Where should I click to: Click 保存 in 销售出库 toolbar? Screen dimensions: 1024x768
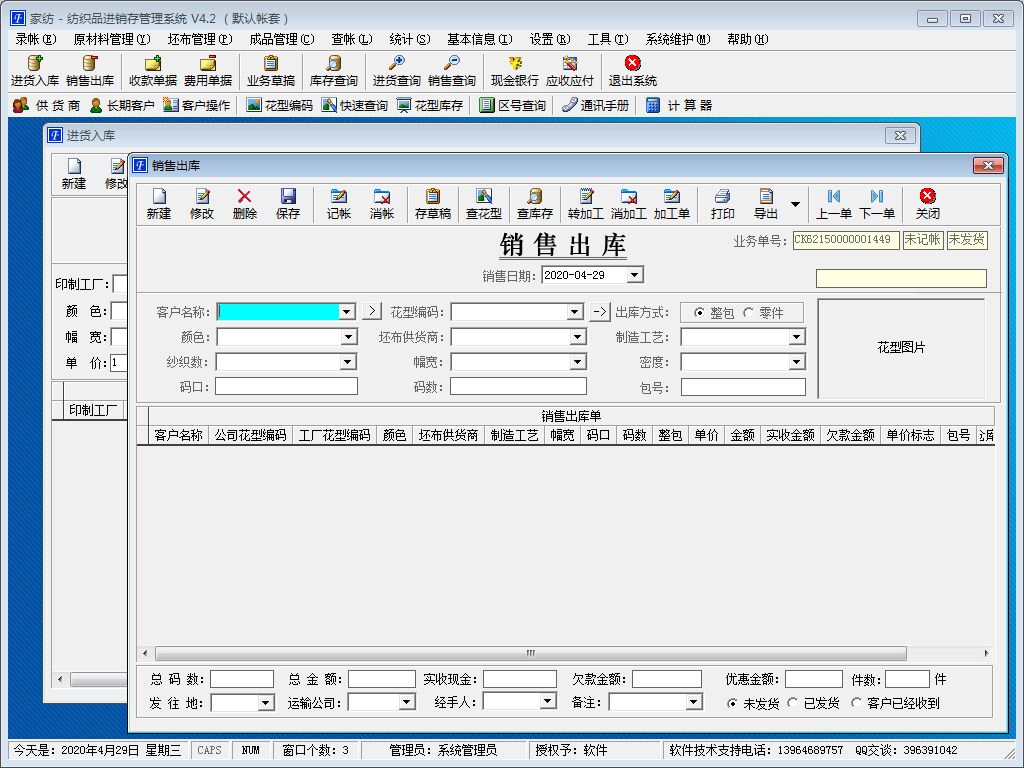click(288, 204)
